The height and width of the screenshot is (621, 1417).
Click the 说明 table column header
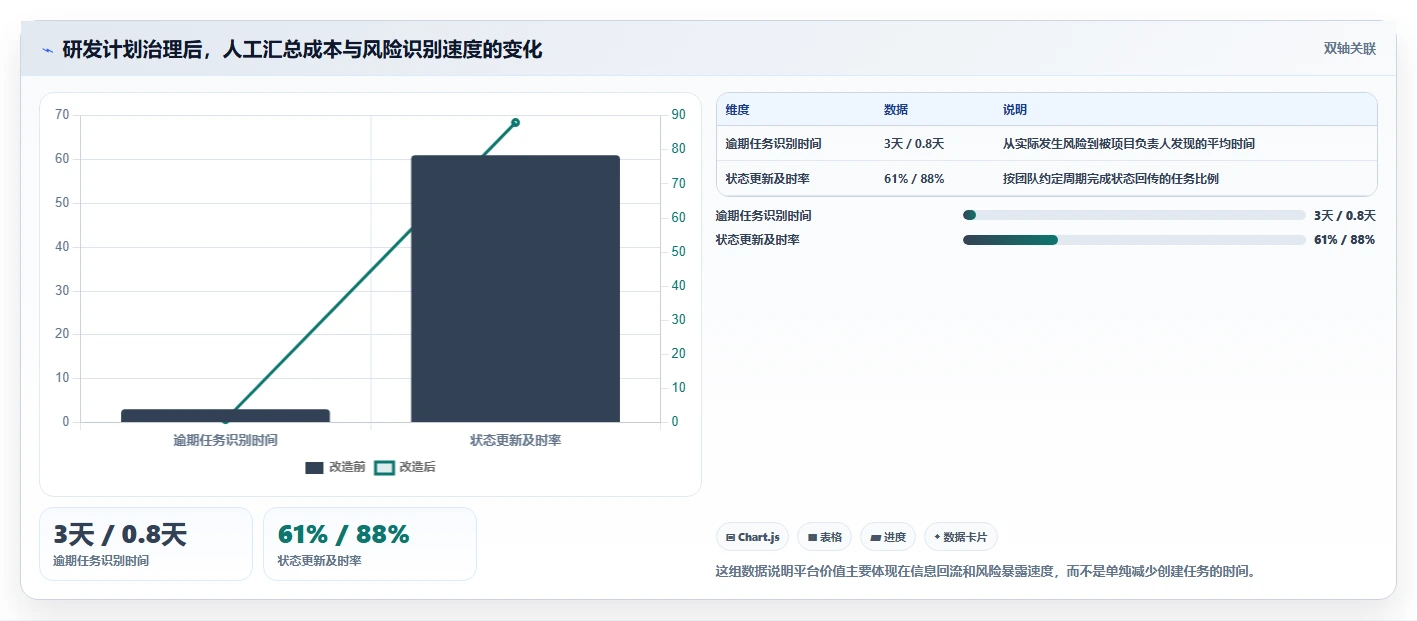[1015, 110]
